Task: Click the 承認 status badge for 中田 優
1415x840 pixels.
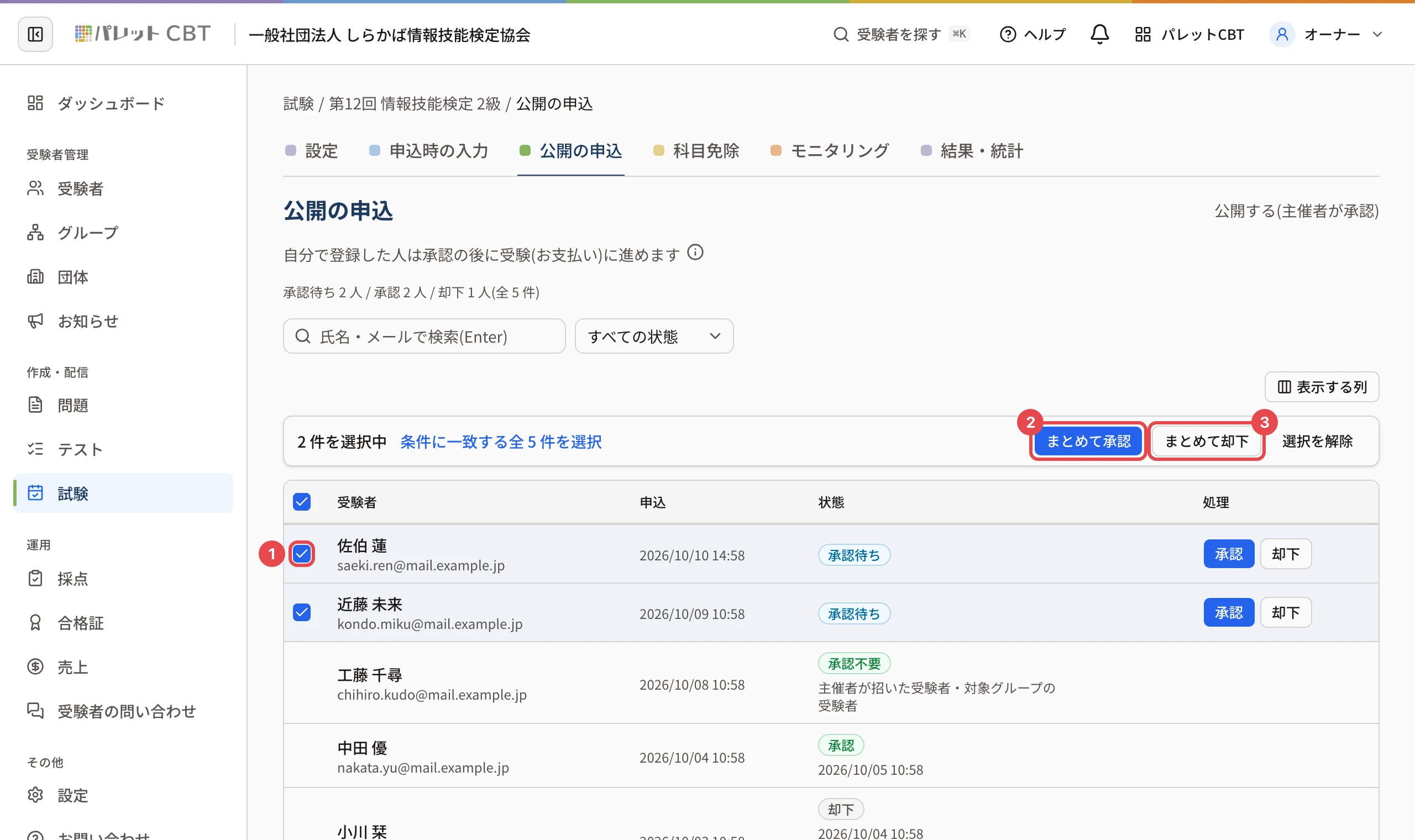Action: pyautogui.click(x=841, y=746)
